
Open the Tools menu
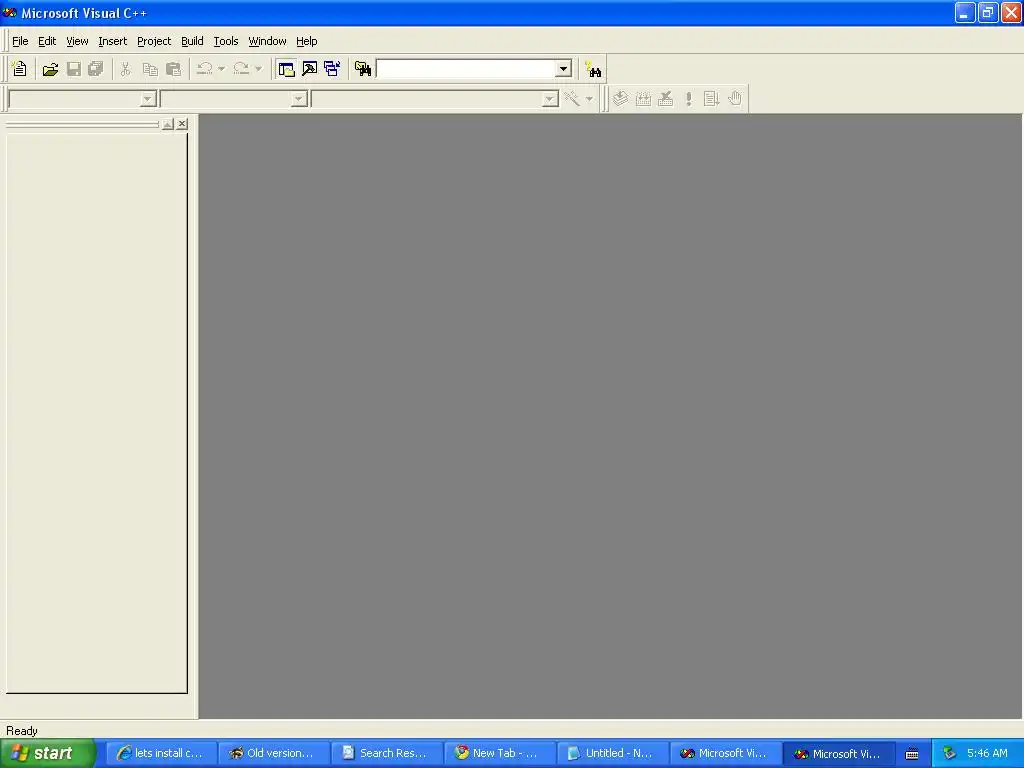[226, 41]
